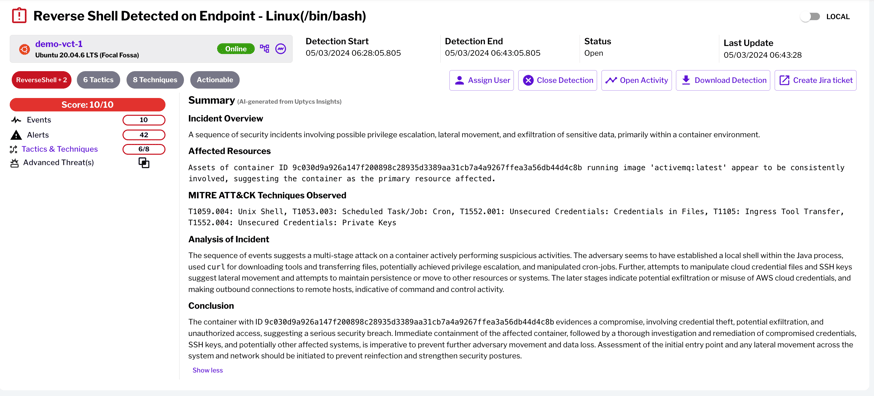The height and width of the screenshot is (396, 874).
Task: Select the Actionable tag
Action: (215, 80)
